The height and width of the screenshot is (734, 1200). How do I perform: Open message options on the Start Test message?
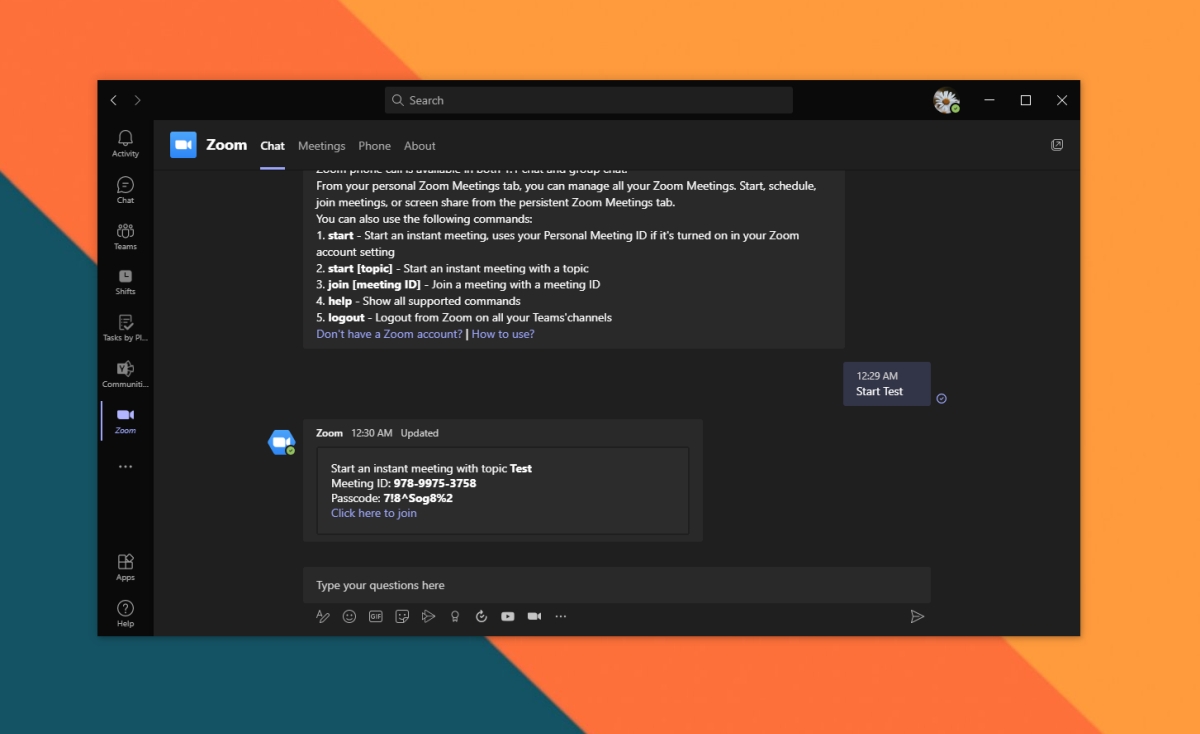[x=940, y=398]
